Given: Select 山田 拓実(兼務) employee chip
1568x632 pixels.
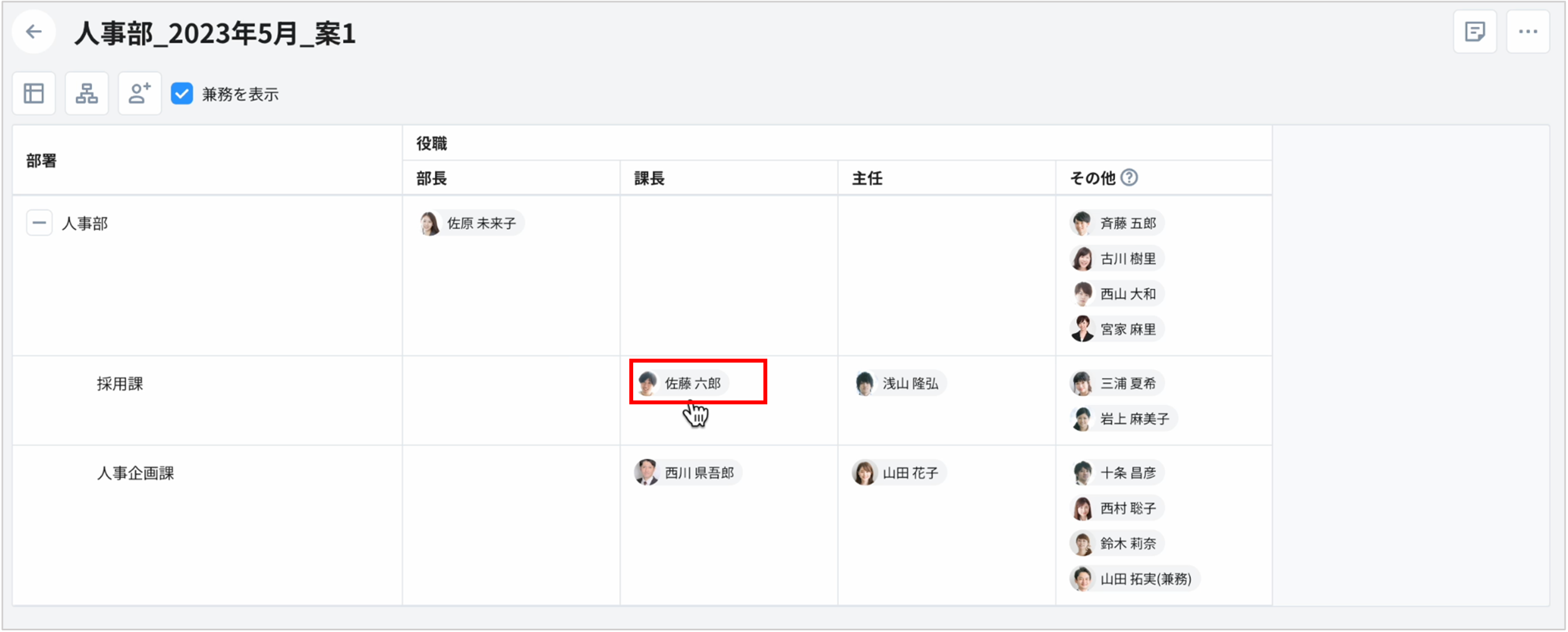Looking at the screenshot, I should pyautogui.click(x=1135, y=579).
